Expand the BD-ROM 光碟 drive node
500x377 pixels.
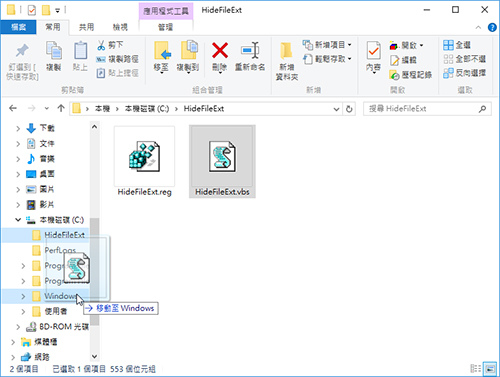pos(18,327)
